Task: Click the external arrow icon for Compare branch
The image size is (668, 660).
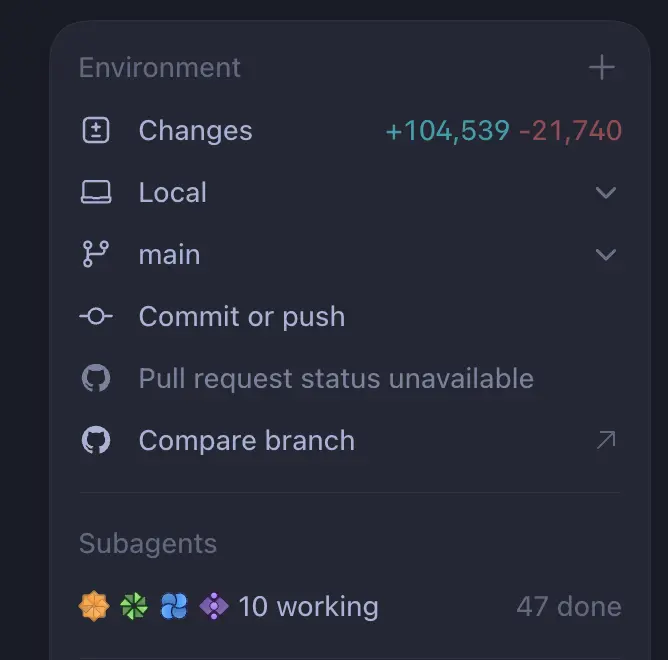Action: tap(606, 440)
